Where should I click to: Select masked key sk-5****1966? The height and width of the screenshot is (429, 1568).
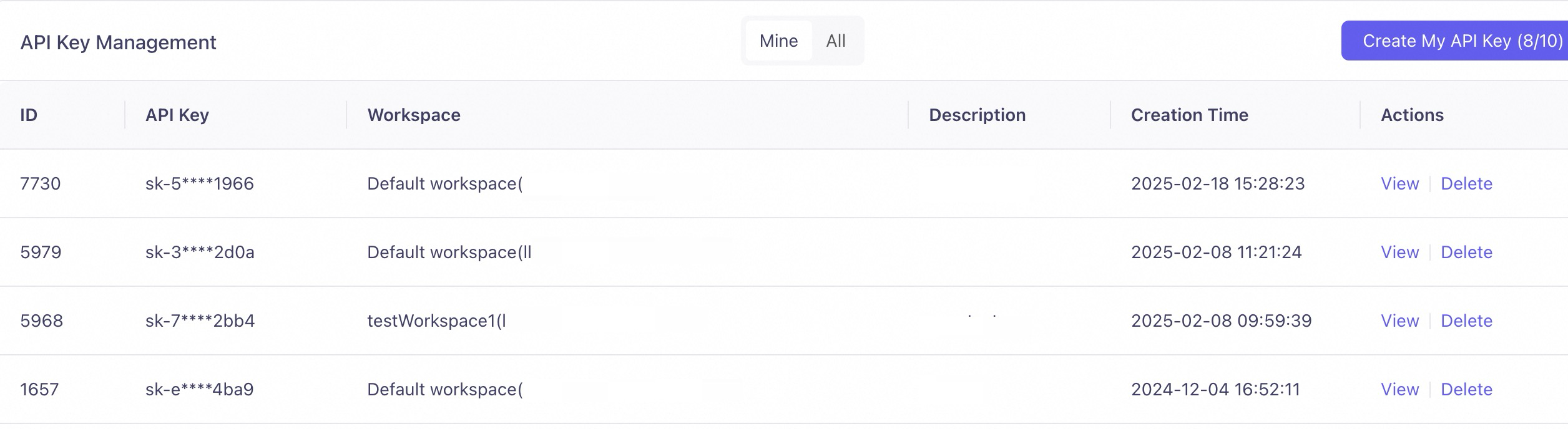coord(199,184)
